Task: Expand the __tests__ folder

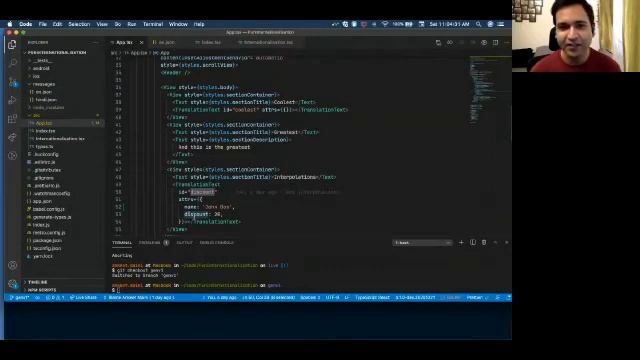Action: coord(63,60)
